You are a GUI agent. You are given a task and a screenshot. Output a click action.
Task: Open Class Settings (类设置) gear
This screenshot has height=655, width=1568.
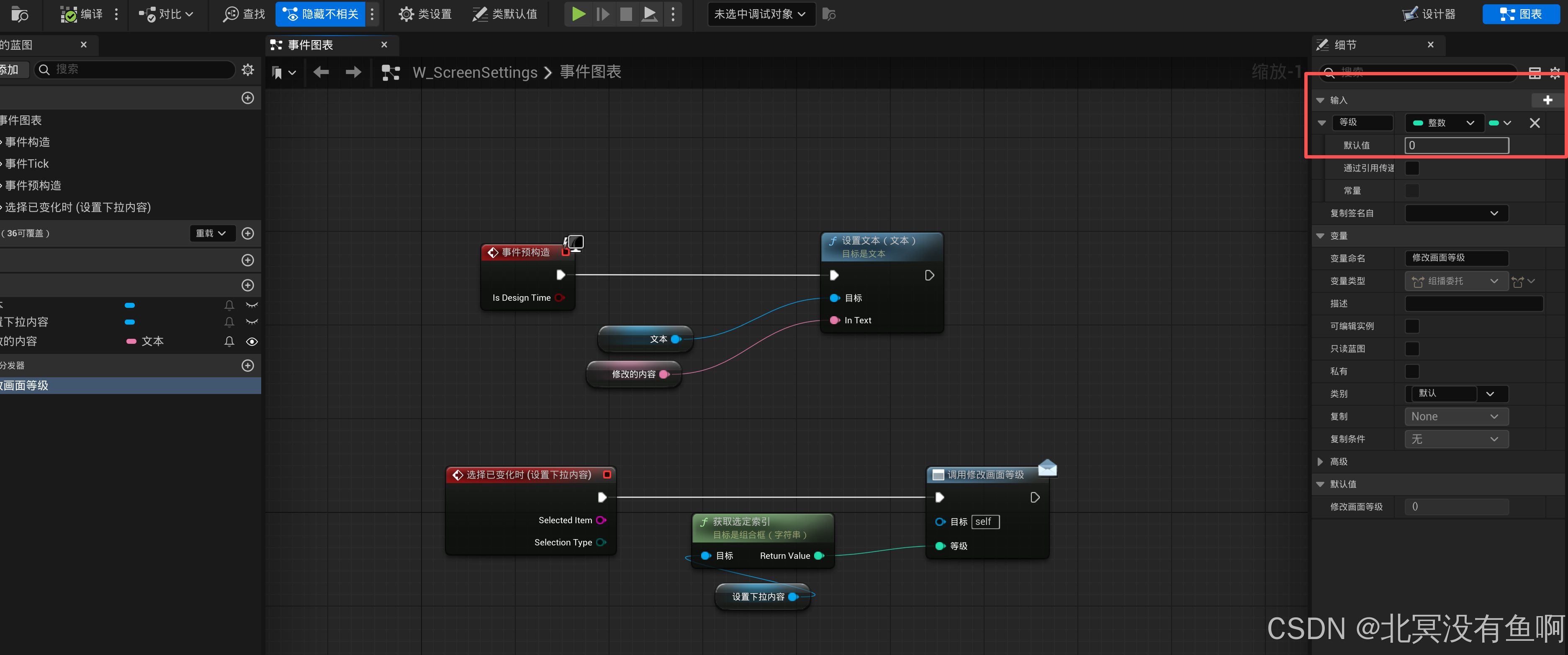pyautogui.click(x=406, y=14)
